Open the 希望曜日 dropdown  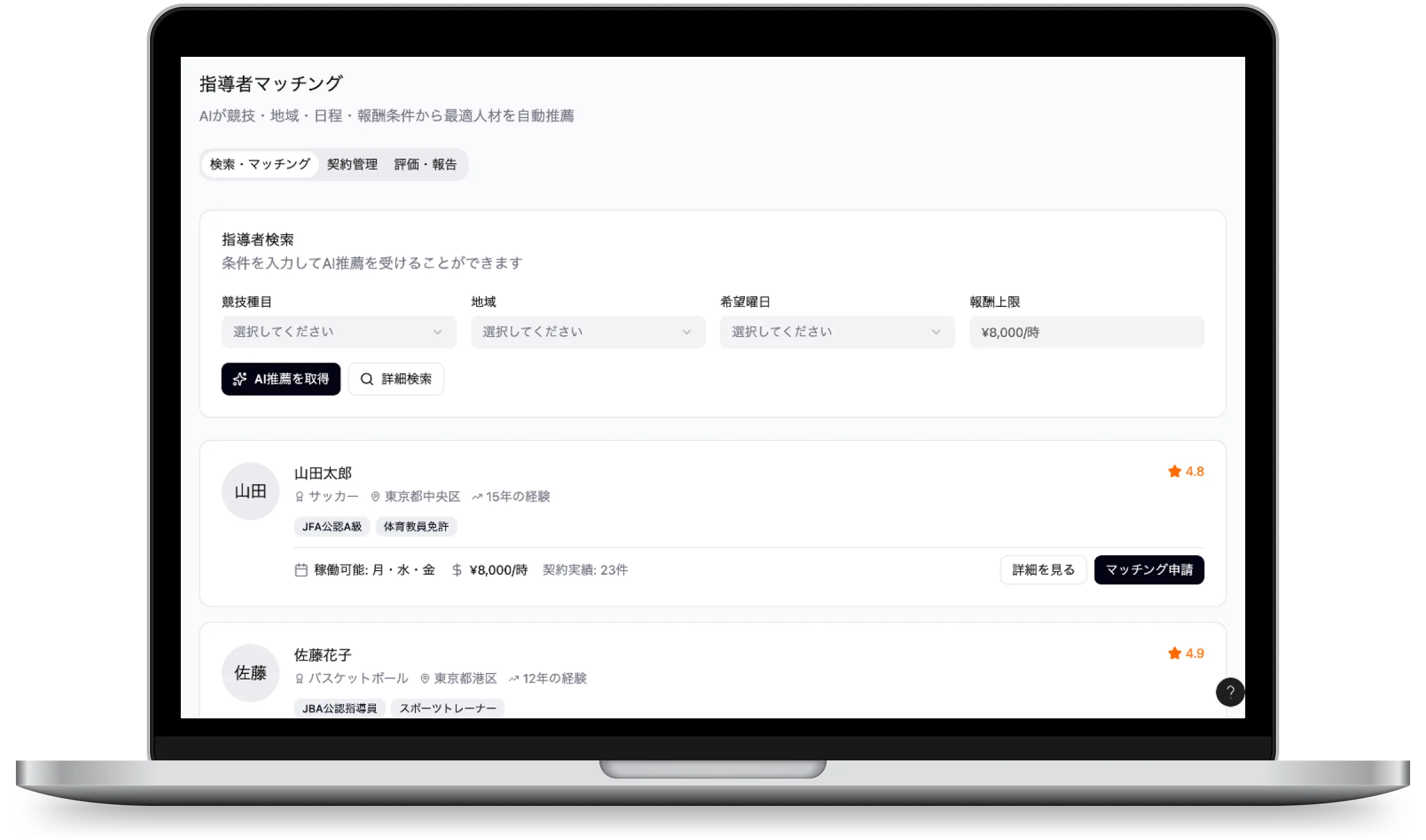point(837,332)
